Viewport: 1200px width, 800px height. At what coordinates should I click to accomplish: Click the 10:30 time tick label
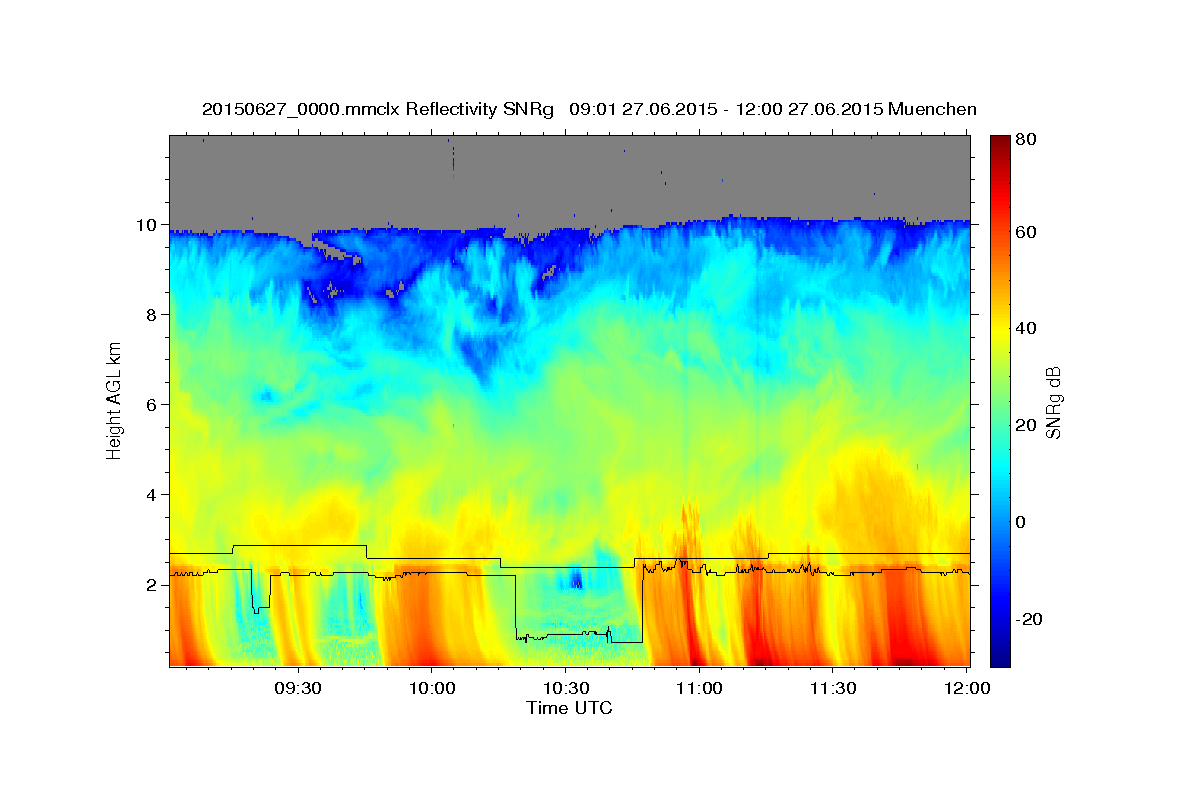tap(565, 689)
